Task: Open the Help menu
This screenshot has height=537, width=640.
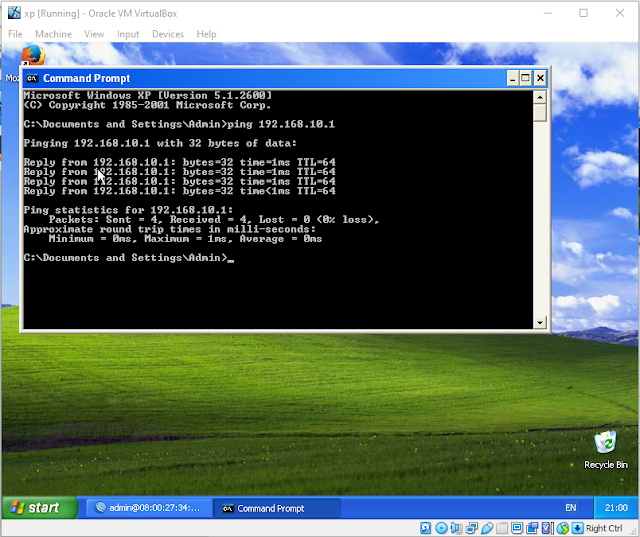Action: tap(206, 34)
